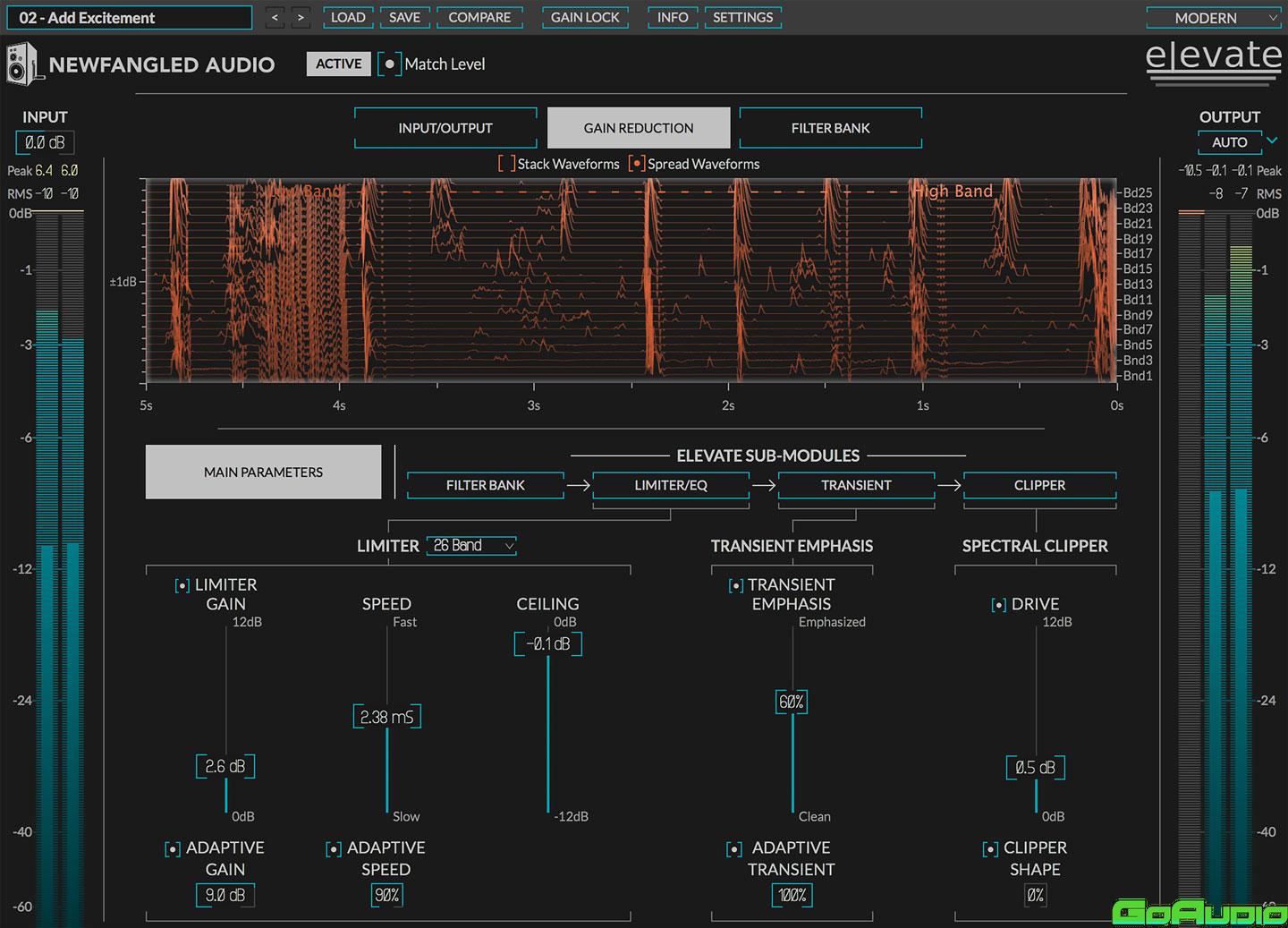This screenshot has width=1288, height=928.
Task: Toggle the Adaptive Gain enable box
Action: tap(173, 848)
